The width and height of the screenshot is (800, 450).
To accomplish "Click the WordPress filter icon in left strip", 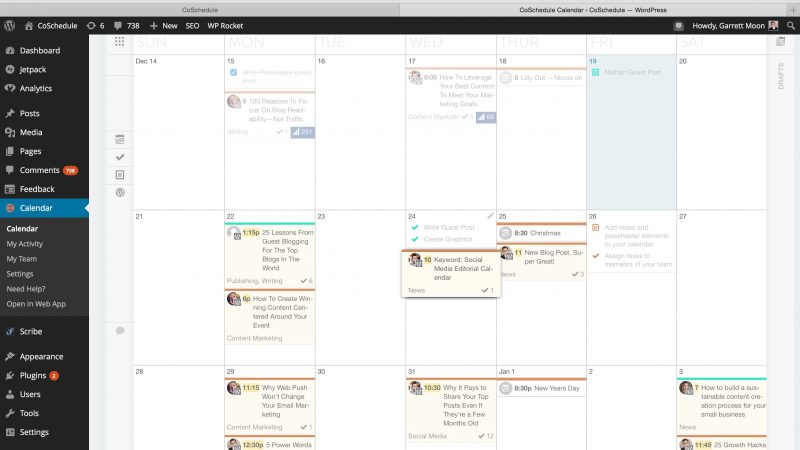I will pos(120,191).
